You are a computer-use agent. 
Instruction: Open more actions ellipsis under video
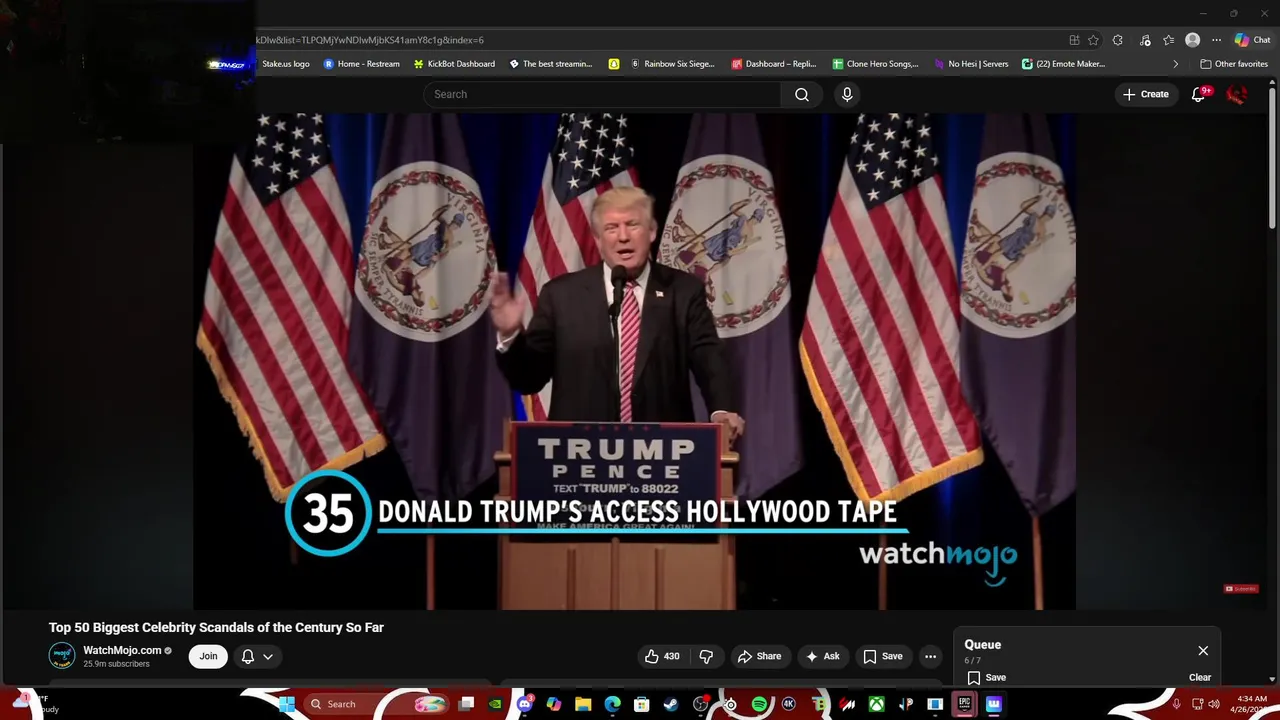click(930, 656)
